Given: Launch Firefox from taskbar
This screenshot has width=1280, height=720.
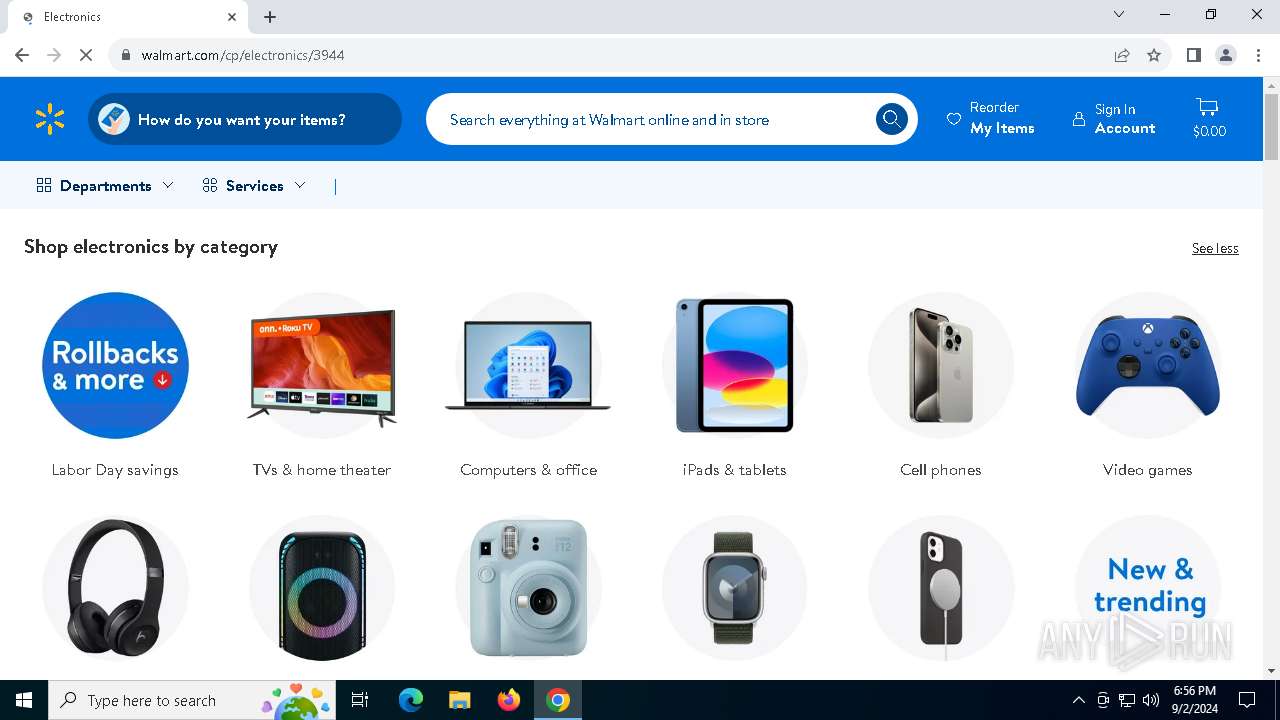Looking at the screenshot, I should [509, 700].
